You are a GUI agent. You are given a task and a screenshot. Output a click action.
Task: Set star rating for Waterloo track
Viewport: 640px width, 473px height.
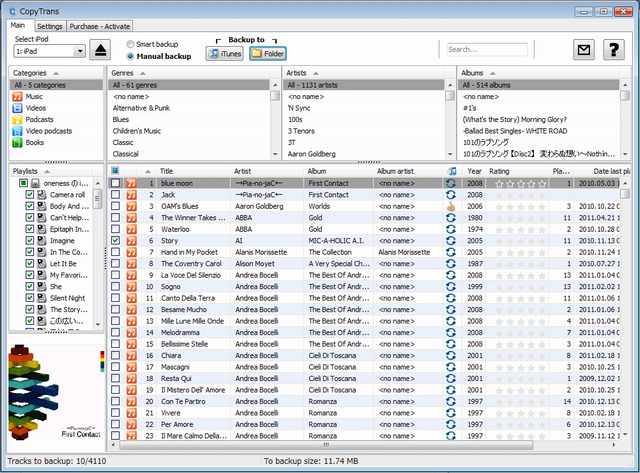pos(521,229)
